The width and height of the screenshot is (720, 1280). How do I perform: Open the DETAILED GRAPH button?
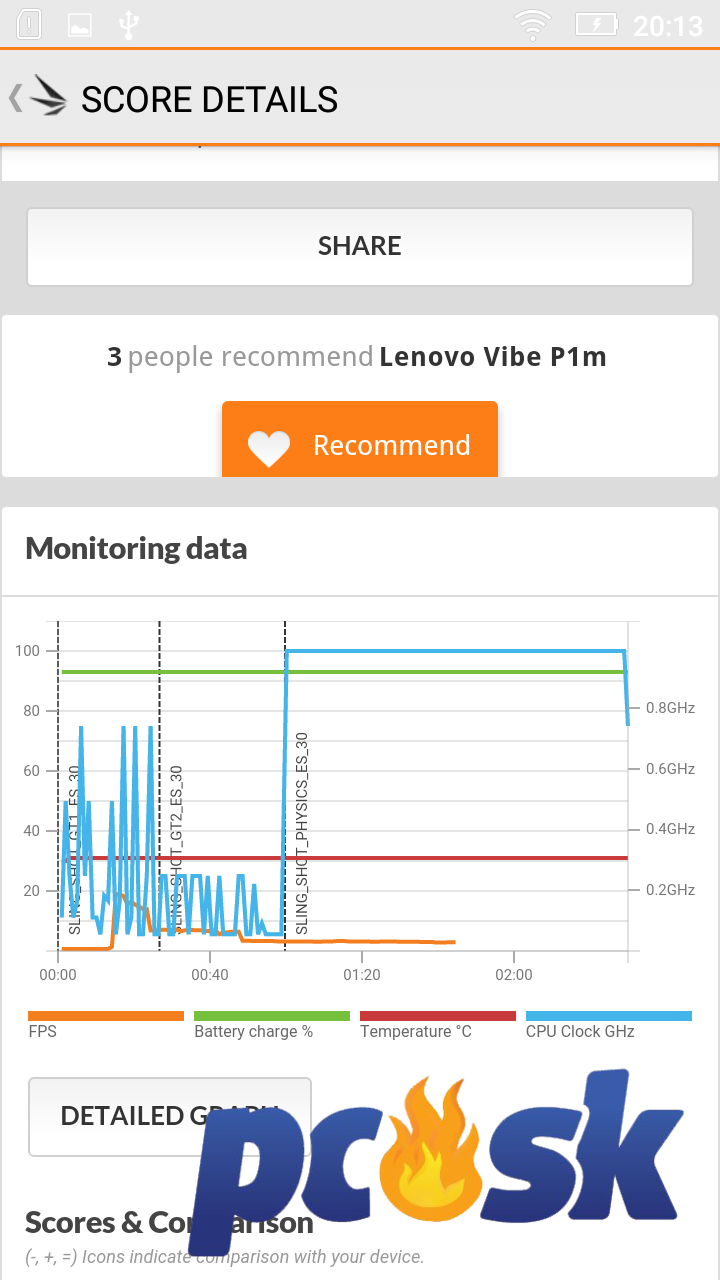click(x=170, y=1116)
